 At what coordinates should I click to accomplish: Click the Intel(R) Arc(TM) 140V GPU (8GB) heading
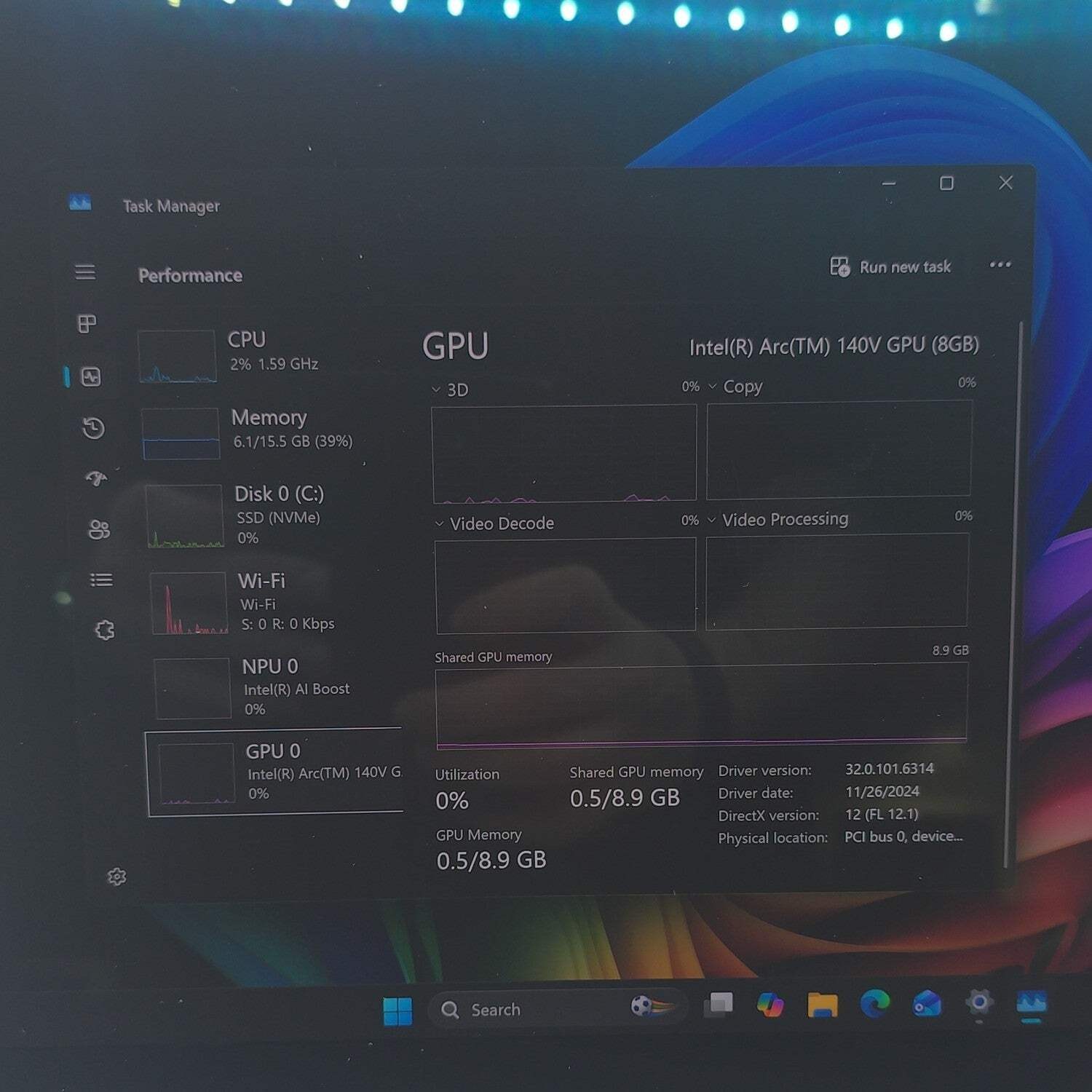pos(834,346)
